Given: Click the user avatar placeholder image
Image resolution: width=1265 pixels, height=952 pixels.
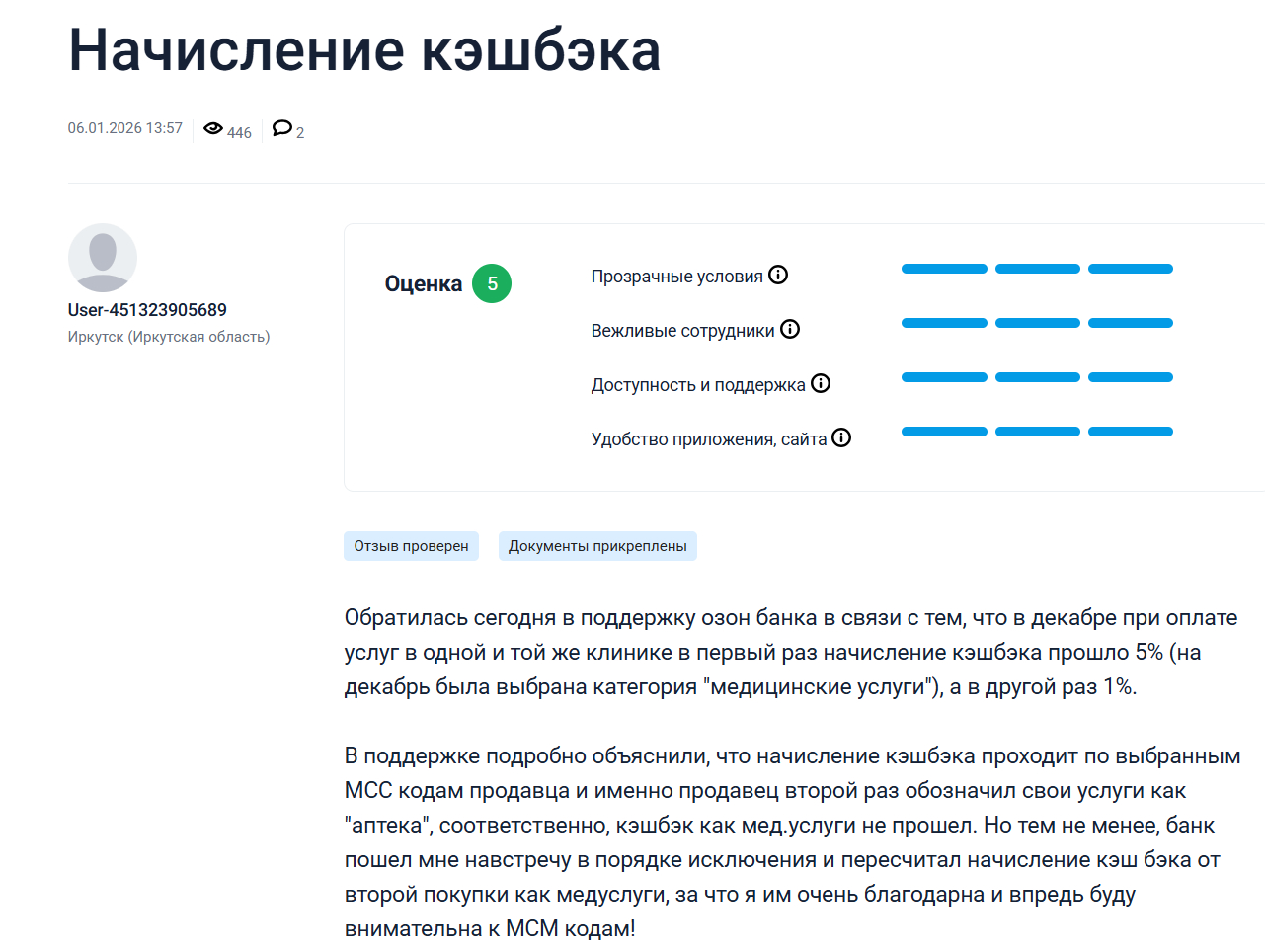Looking at the screenshot, I should tap(102, 258).
